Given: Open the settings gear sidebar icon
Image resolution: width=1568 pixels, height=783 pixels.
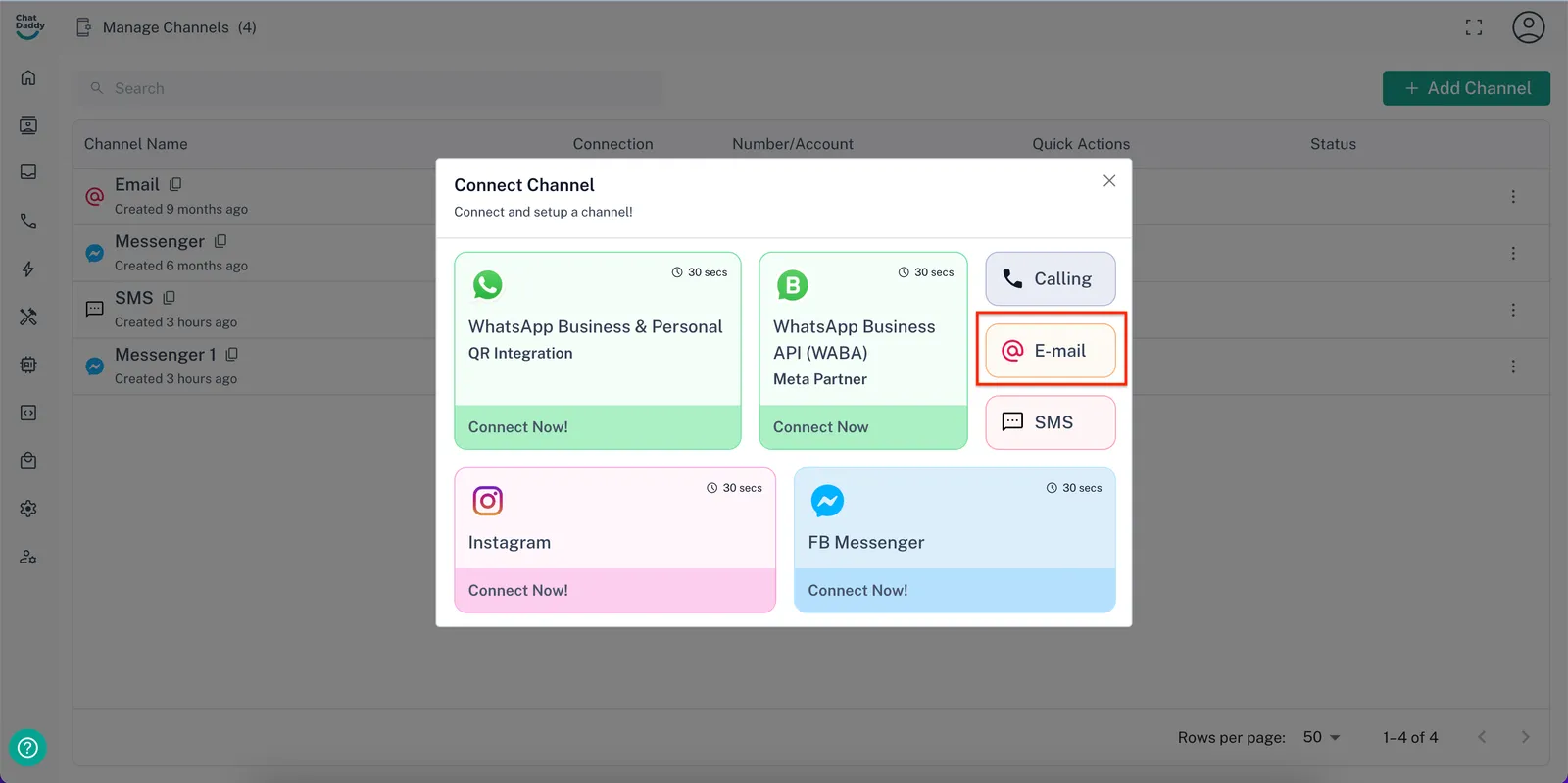Looking at the screenshot, I should click(x=28, y=509).
